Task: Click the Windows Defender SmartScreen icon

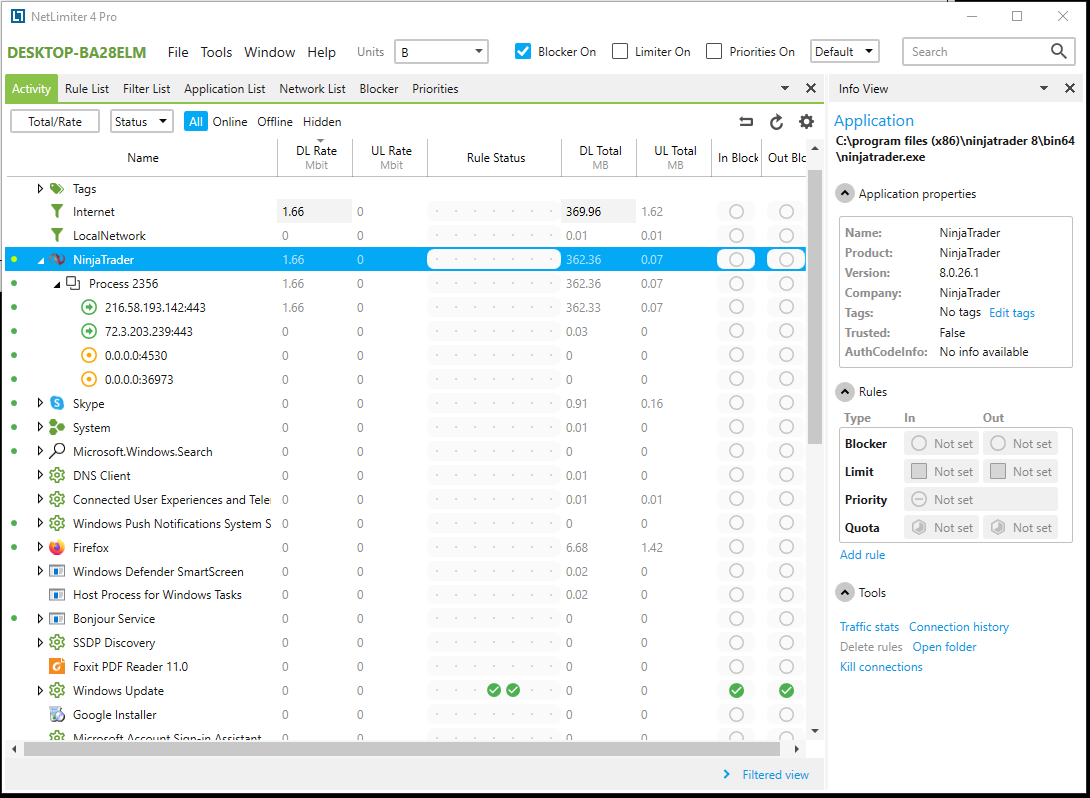Action: (57, 571)
